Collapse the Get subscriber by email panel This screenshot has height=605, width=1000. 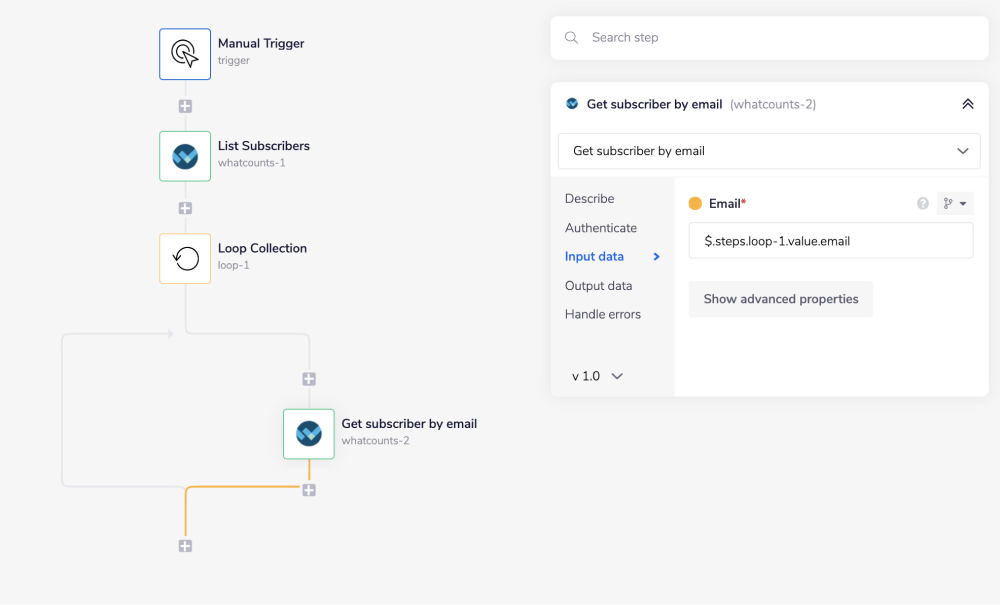tap(967, 104)
